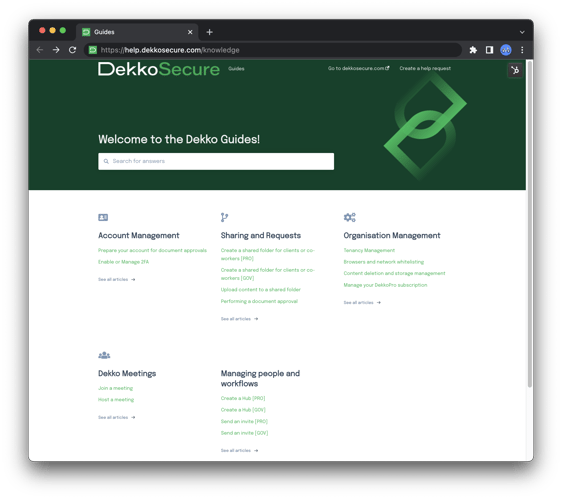Viewport: 562px width, 499px height.
Task: Open Dekko Meetings heading
Action: coord(127,374)
